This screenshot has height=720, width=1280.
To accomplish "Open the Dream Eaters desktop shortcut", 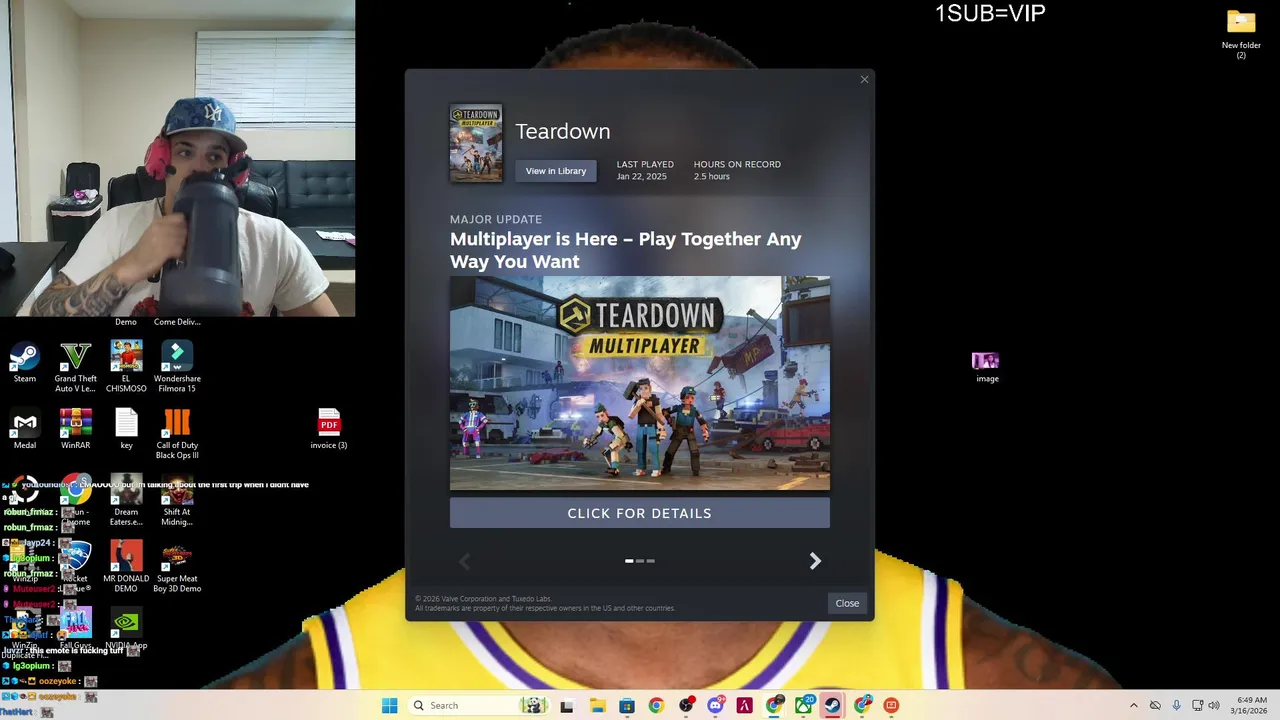I will click(x=126, y=500).
